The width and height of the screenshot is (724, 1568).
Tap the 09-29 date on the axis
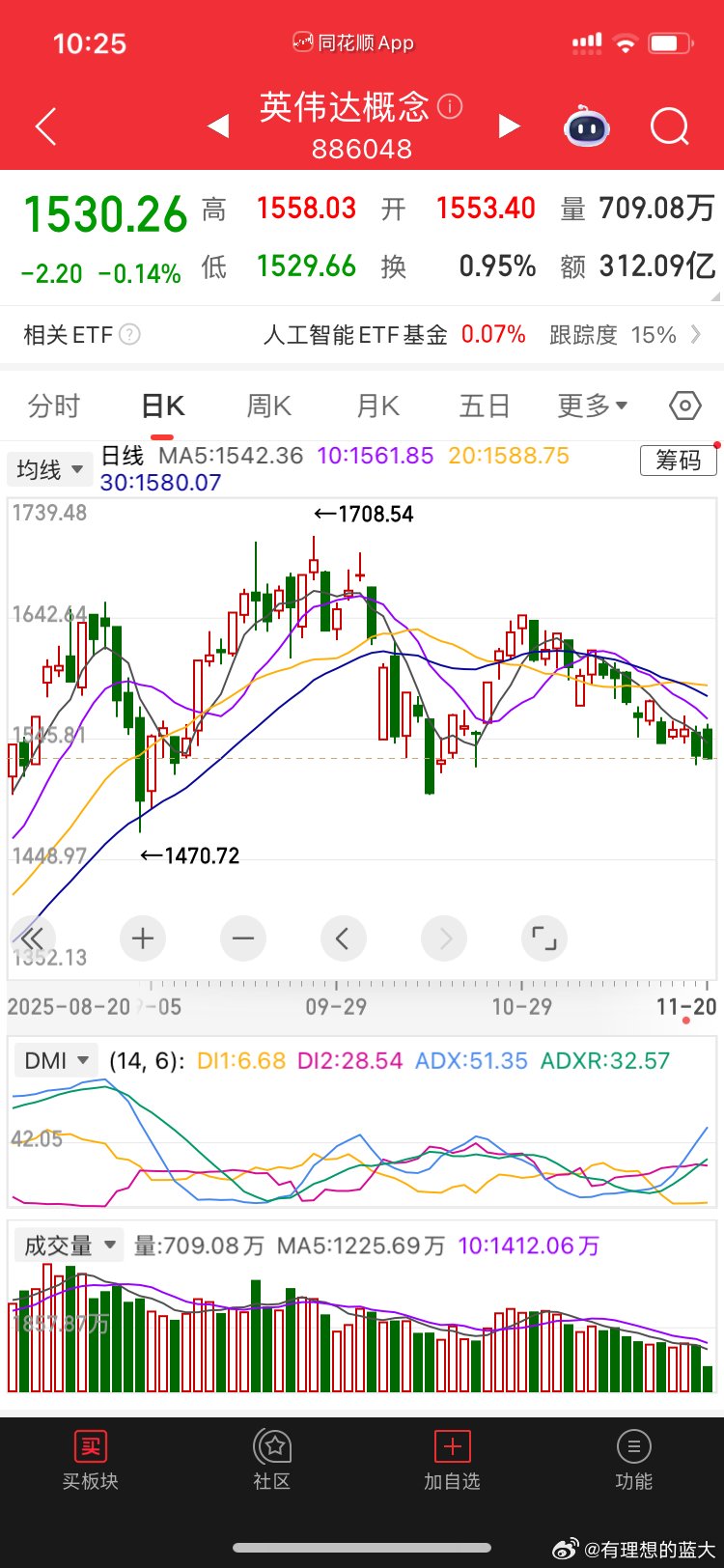coord(336,1006)
